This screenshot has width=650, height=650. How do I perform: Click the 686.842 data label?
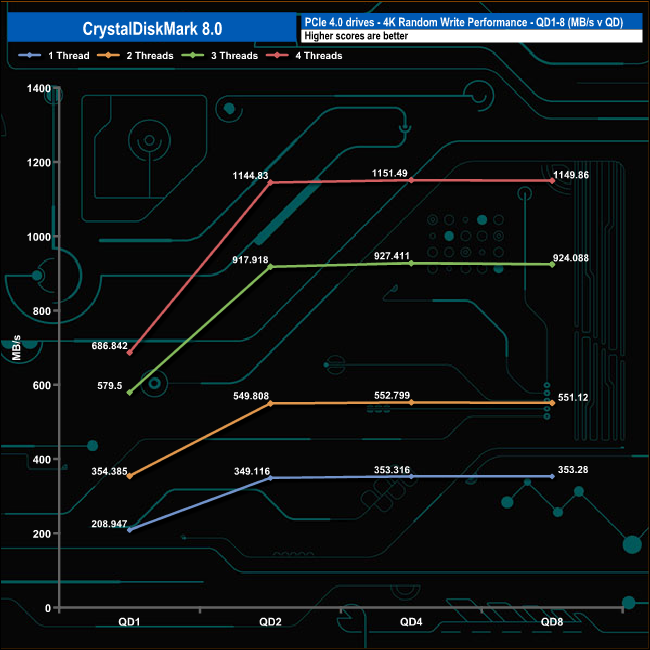click(109, 346)
